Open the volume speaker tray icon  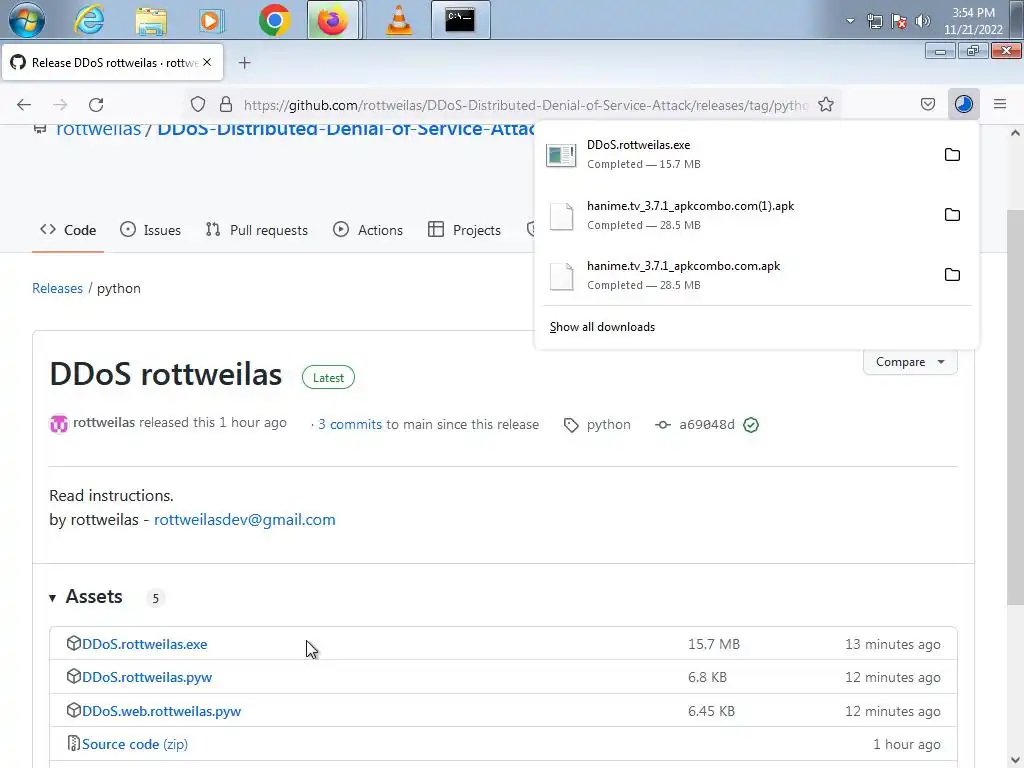pos(923,21)
